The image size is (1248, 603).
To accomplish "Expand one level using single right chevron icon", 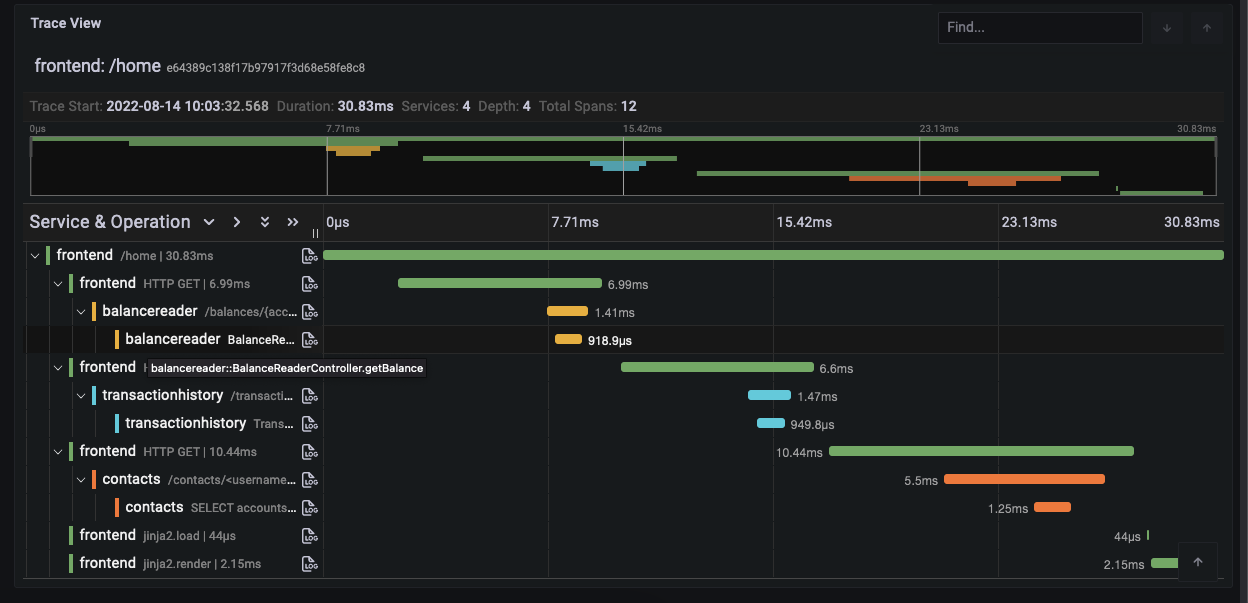I will [x=237, y=222].
